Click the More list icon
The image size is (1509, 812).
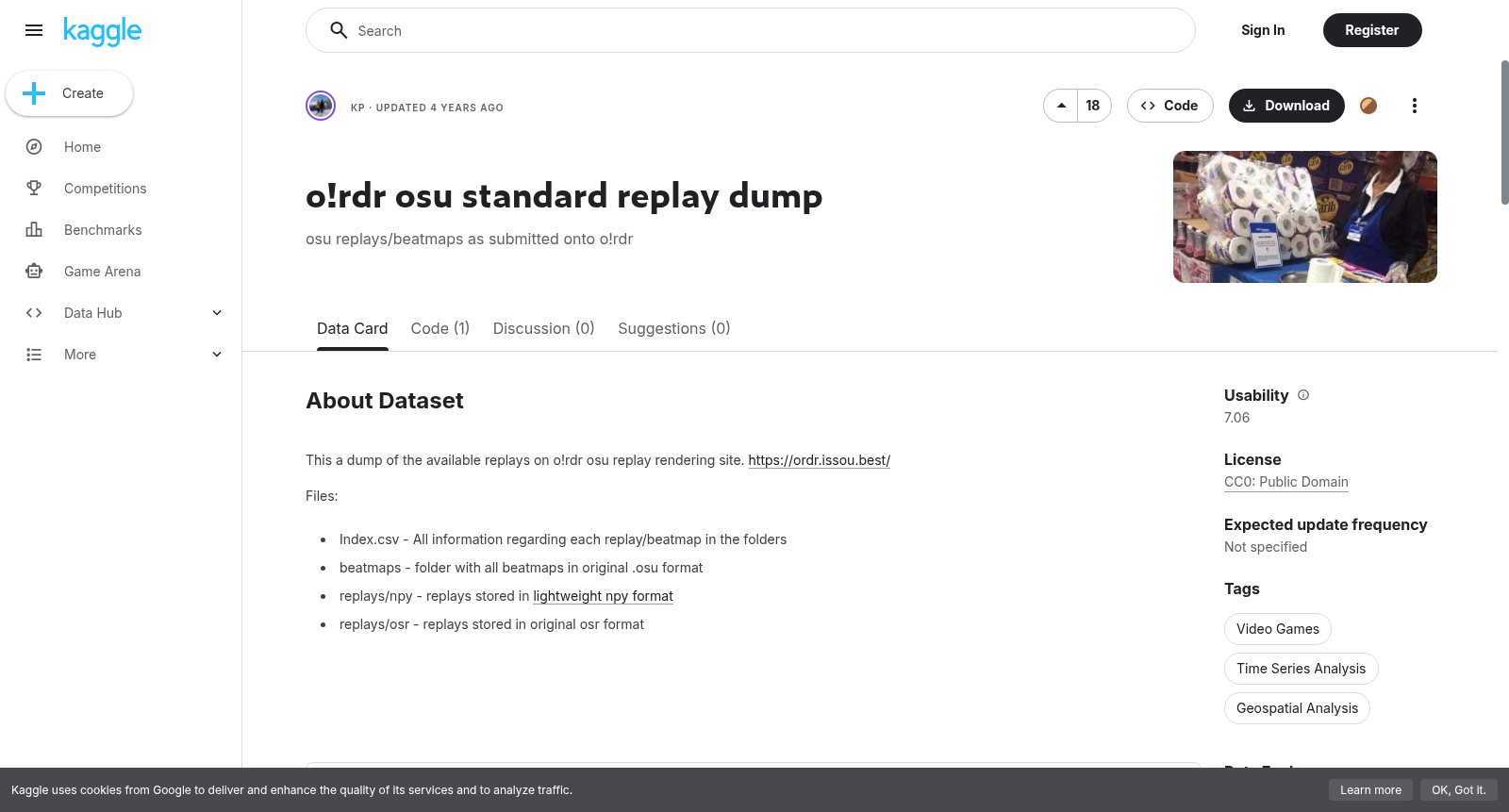pyautogui.click(x=34, y=355)
